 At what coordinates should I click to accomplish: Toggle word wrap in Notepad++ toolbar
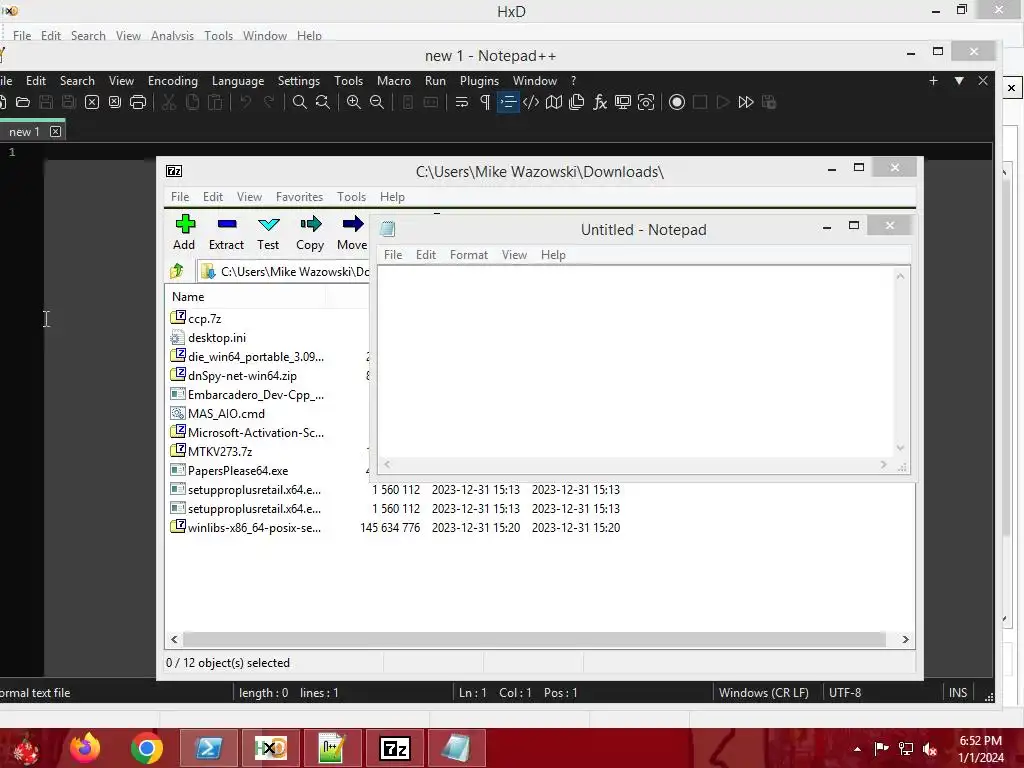point(462,102)
